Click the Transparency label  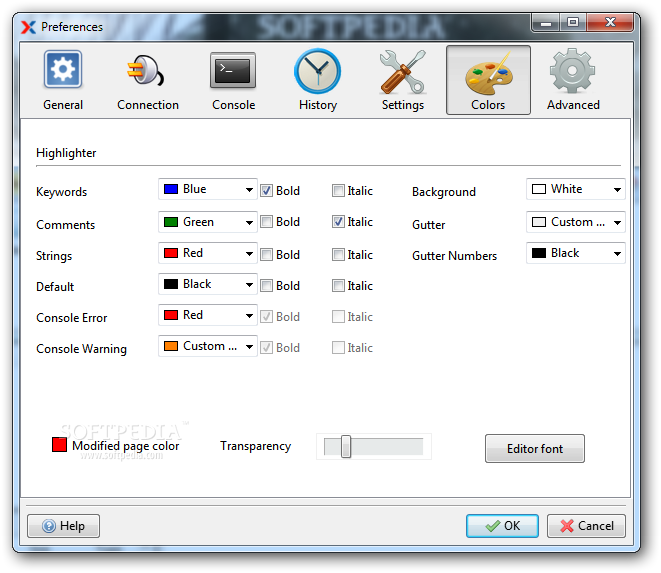click(255, 446)
